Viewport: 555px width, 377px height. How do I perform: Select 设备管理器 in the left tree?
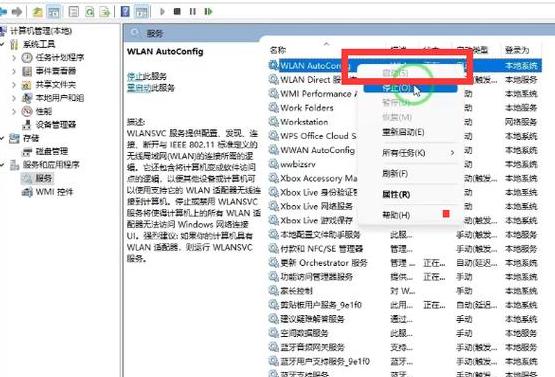[56, 125]
